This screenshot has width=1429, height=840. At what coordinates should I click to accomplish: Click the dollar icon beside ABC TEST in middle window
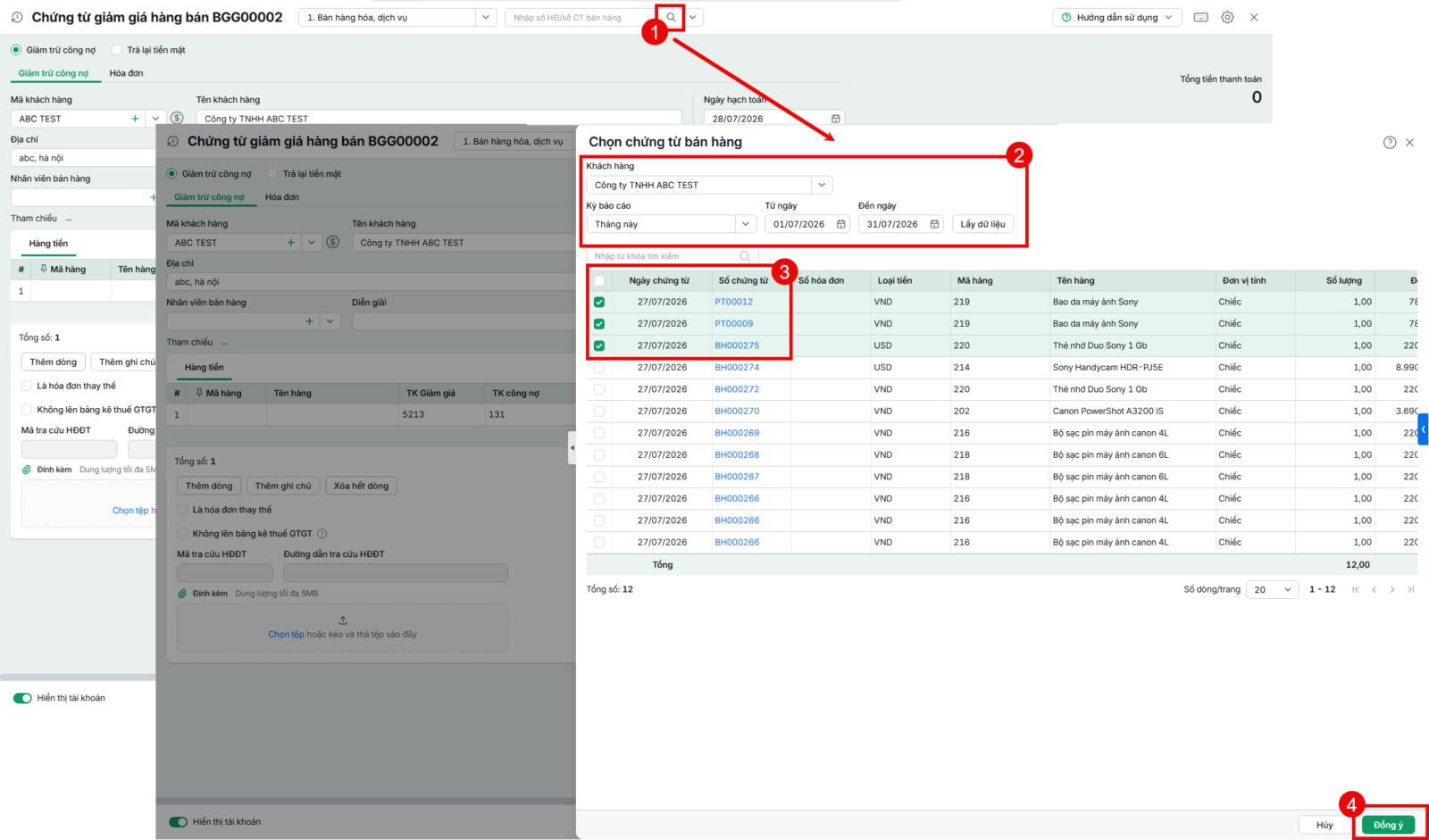(333, 242)
